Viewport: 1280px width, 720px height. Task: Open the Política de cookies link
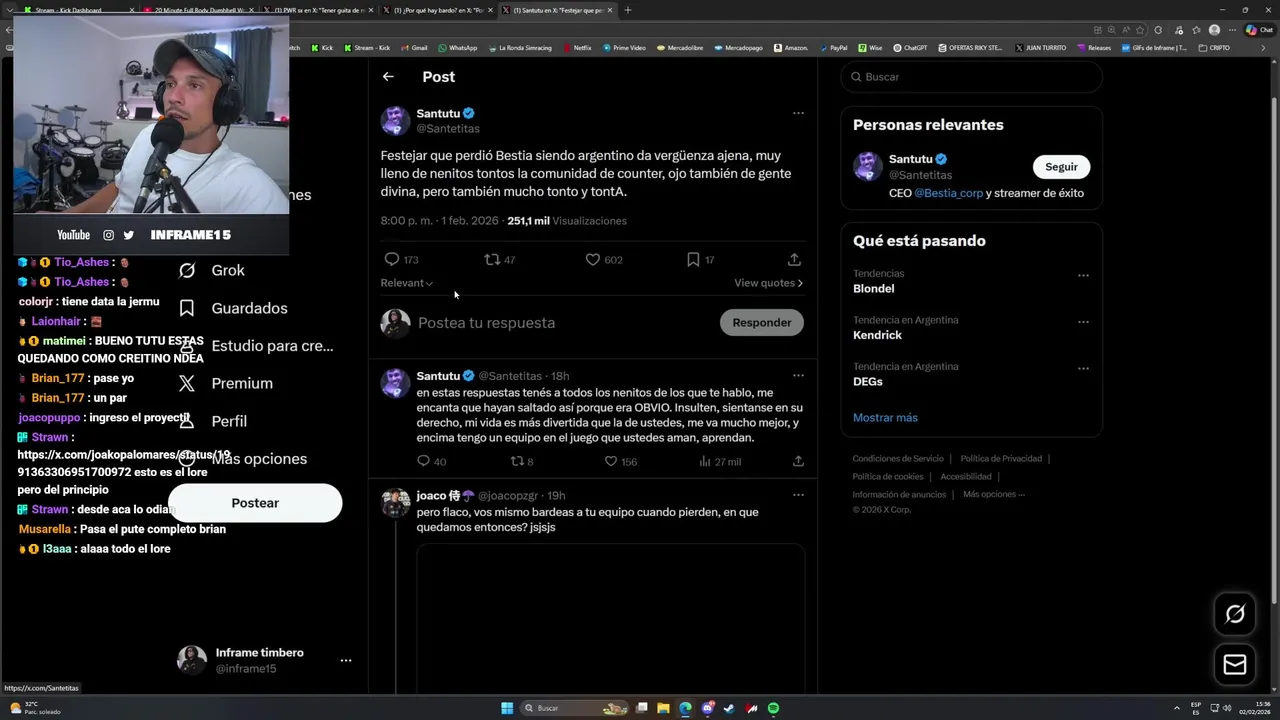888,476
